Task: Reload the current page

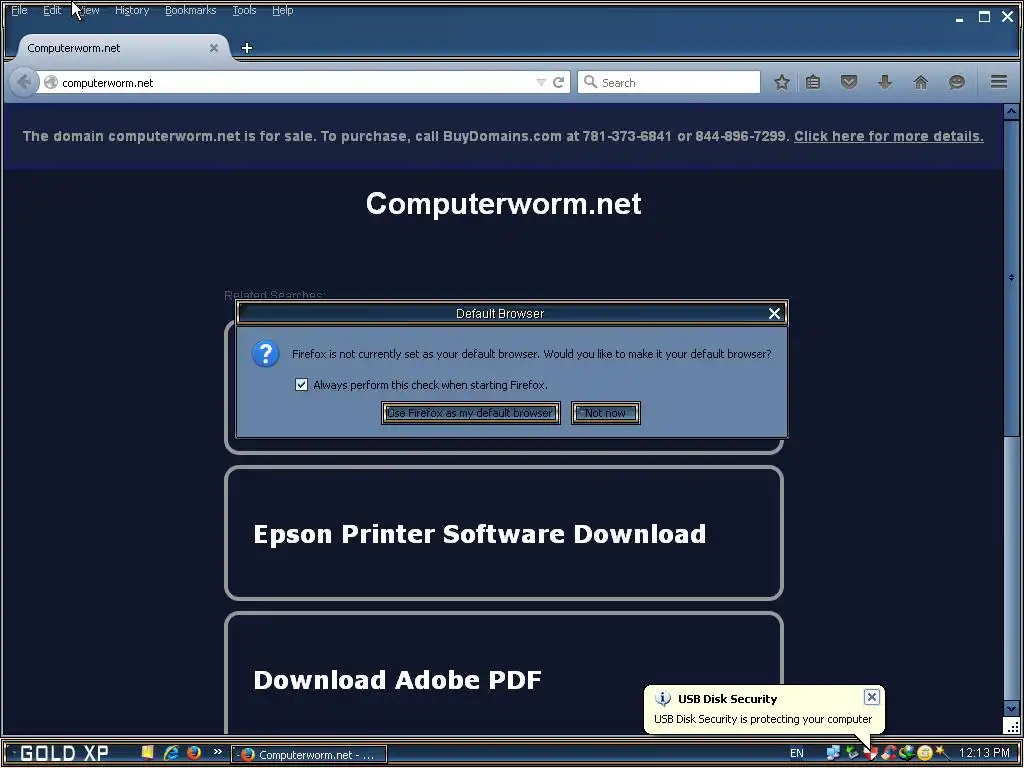Action: pos(558,82)
